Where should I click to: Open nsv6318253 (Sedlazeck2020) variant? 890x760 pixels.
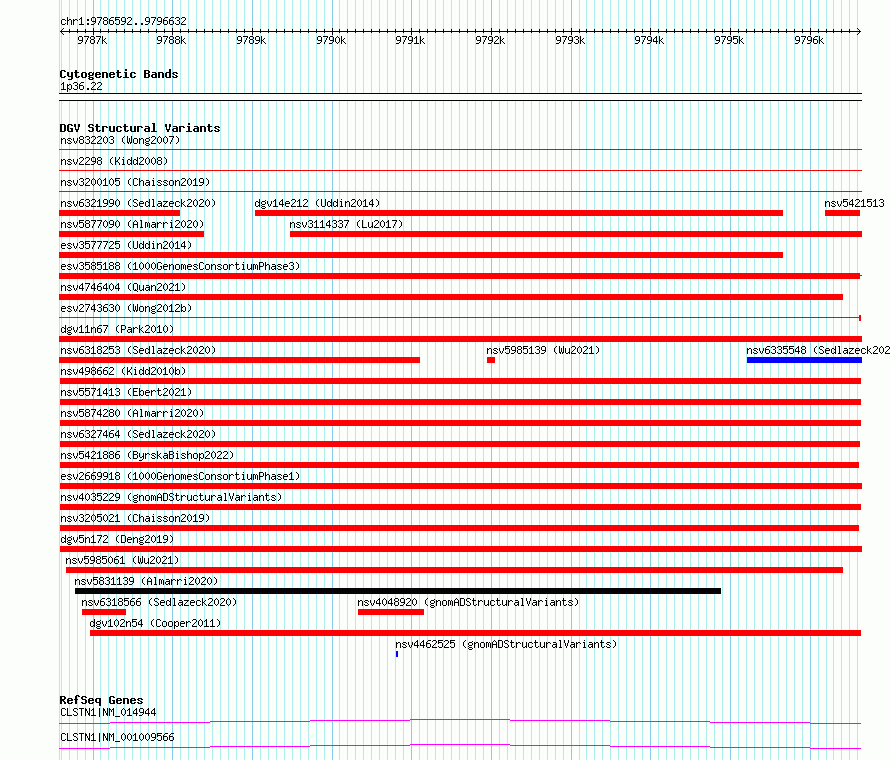[x=138, y=350]
